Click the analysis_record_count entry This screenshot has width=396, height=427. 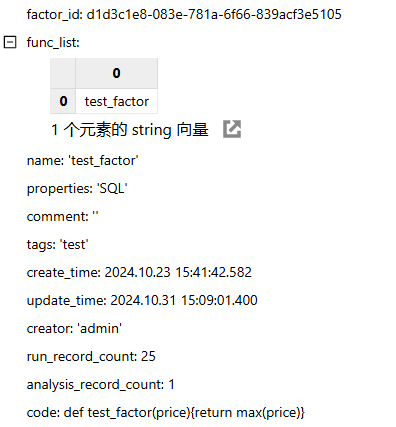click(100, 385)
